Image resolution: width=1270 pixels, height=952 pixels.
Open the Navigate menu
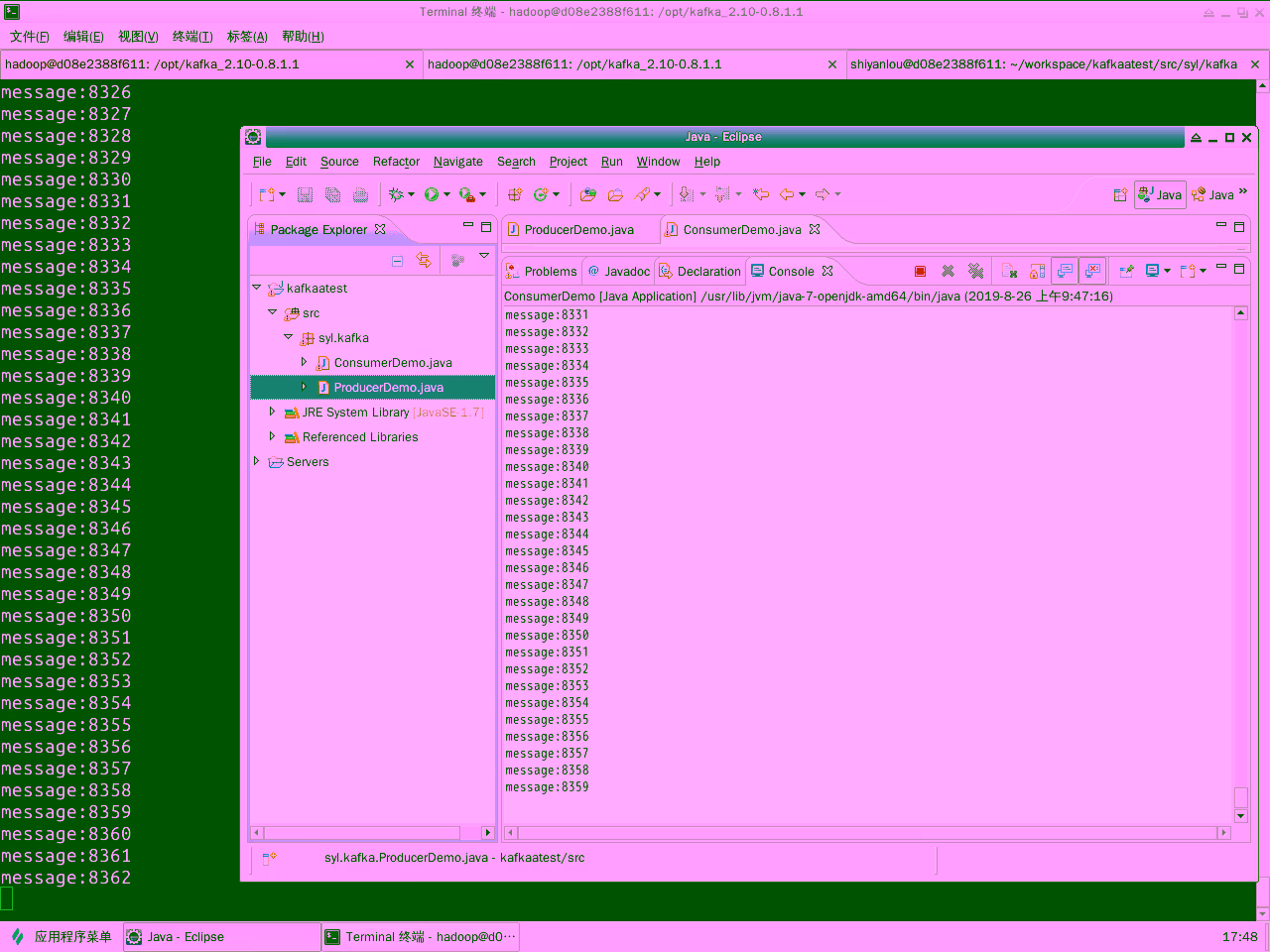pyautogui.click(x=457, y=162)
